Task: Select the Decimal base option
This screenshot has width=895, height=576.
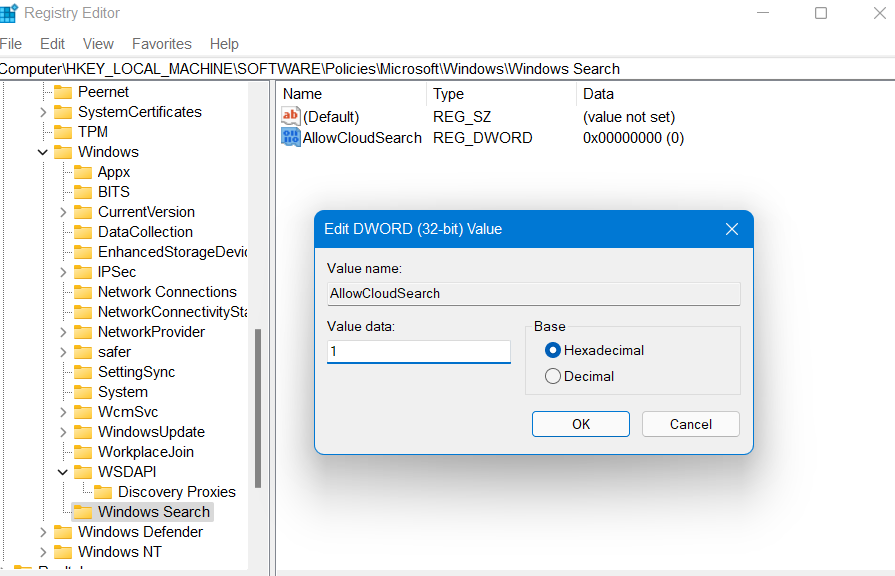Action: point(553,376)
